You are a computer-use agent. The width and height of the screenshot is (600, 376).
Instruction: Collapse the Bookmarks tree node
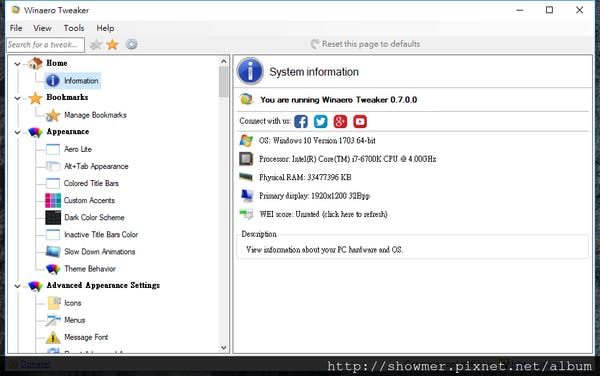17,98
